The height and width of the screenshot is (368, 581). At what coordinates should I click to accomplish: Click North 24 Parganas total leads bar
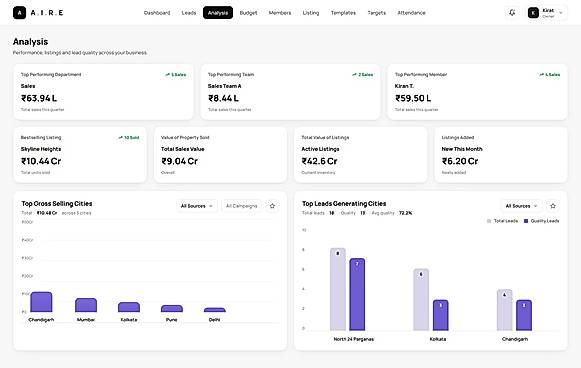point(338,289)
